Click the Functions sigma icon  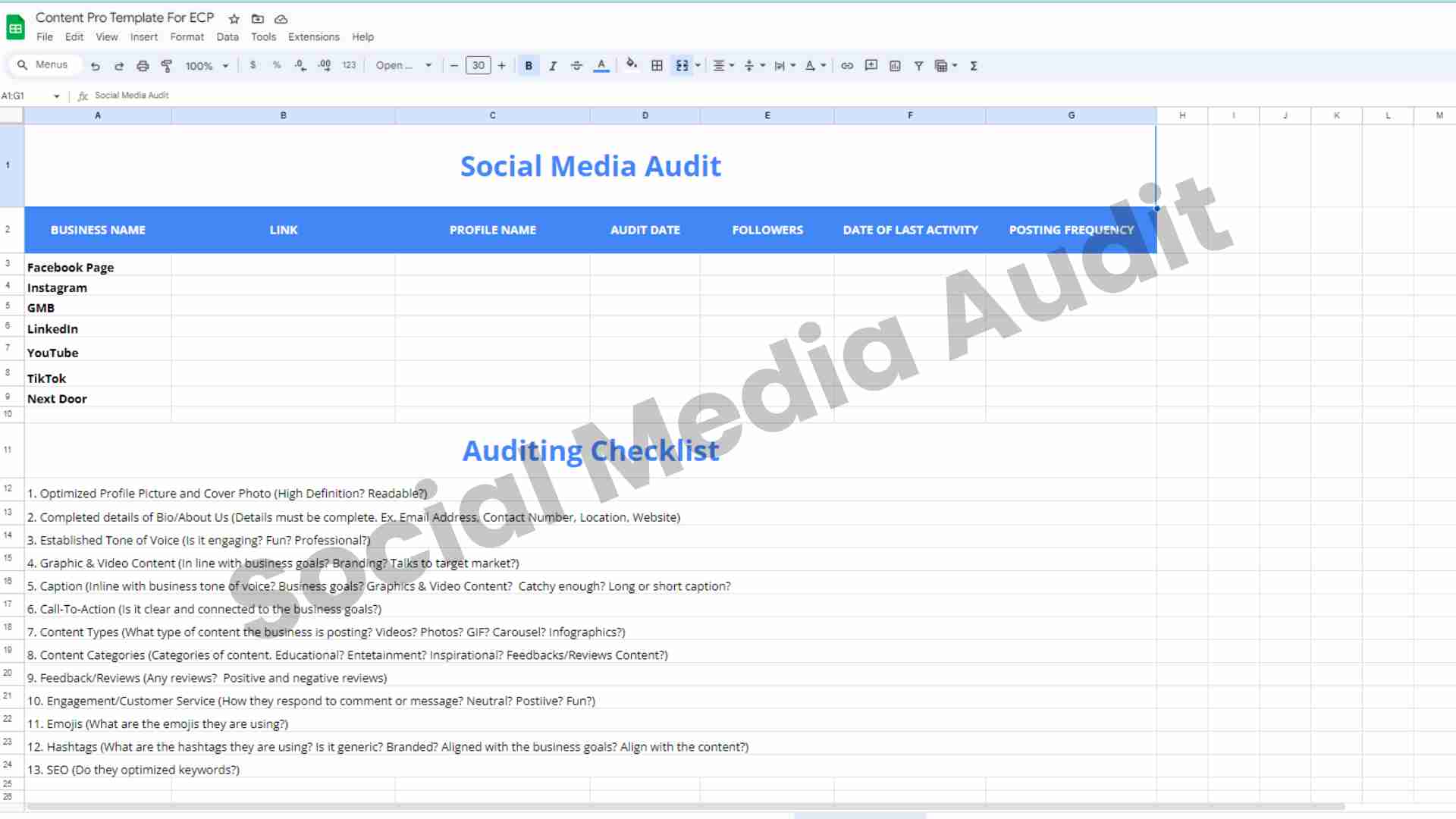(x=974, y=66)
